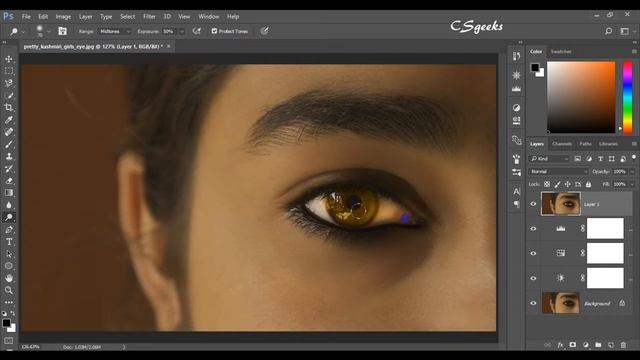Enable airbrush build-up effect
The height and width of the screenshot is (360, 640).
pos(197,31)
